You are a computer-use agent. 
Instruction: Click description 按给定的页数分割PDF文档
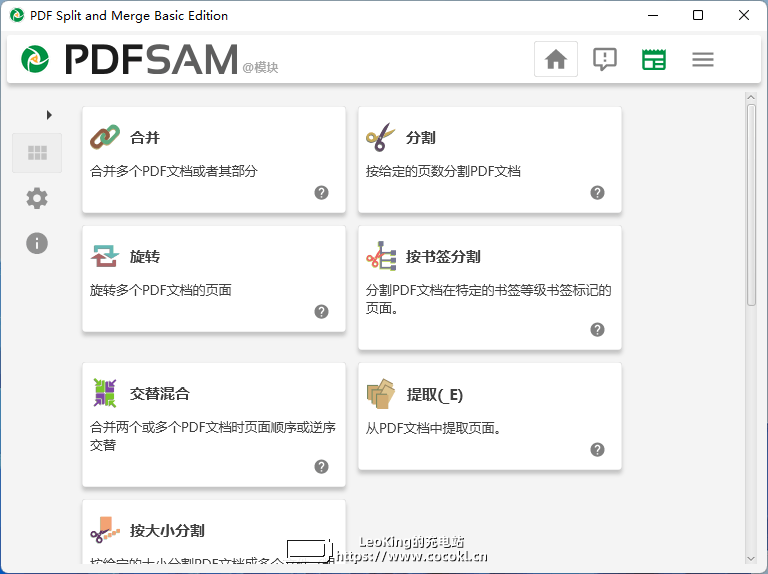coord(443,171)
